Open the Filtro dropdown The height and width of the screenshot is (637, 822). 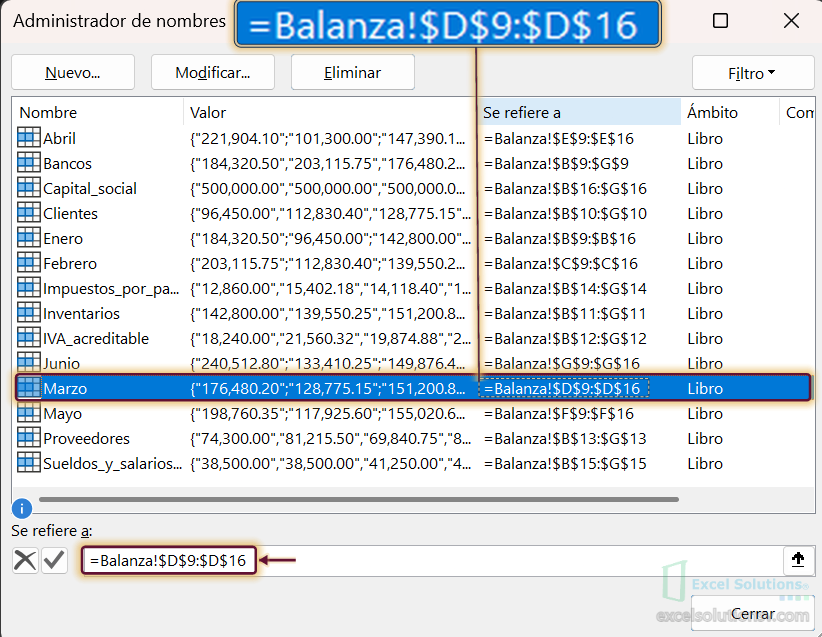point(753,73)
